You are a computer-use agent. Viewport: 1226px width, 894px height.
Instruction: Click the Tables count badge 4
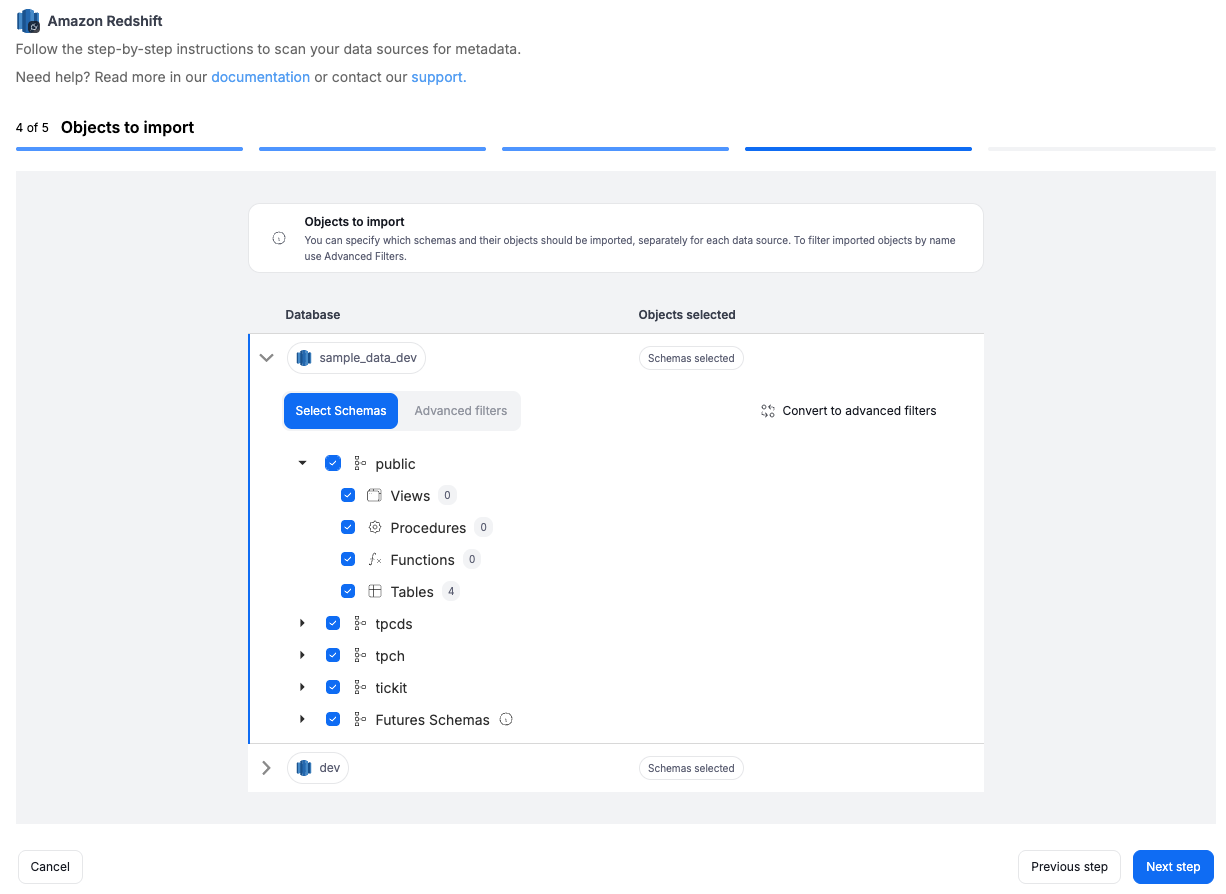tap(451, 591)
